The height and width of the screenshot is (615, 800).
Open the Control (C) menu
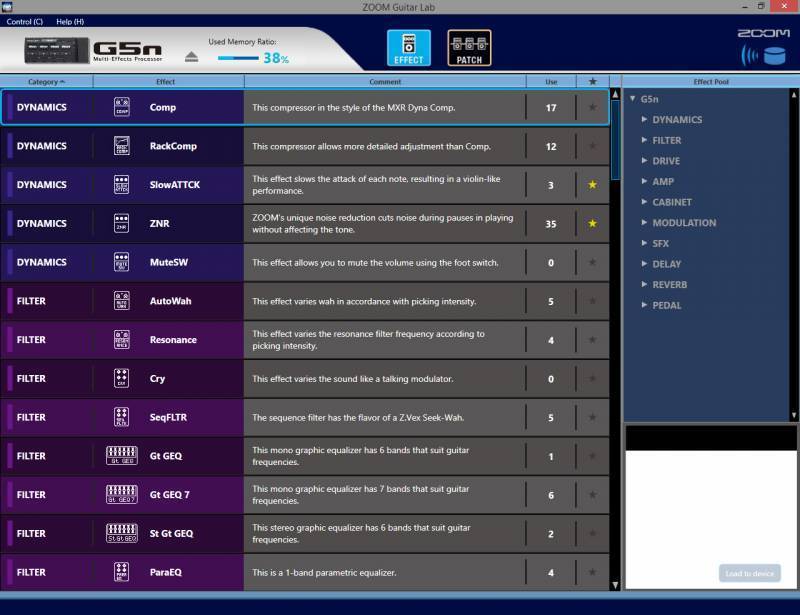point(24,21)
